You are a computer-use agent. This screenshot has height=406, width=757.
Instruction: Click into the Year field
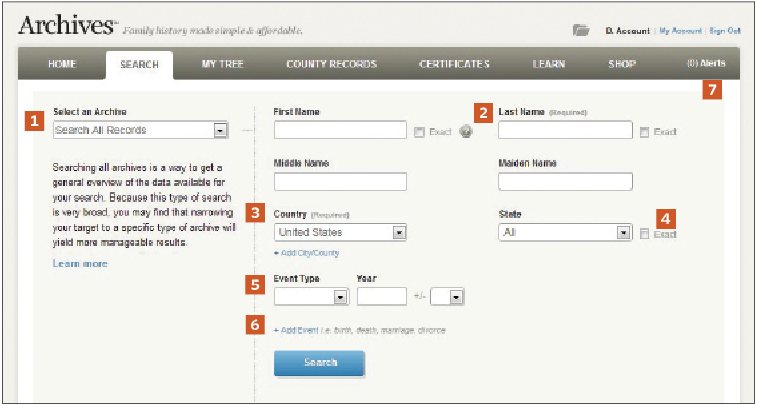[381, 296]
